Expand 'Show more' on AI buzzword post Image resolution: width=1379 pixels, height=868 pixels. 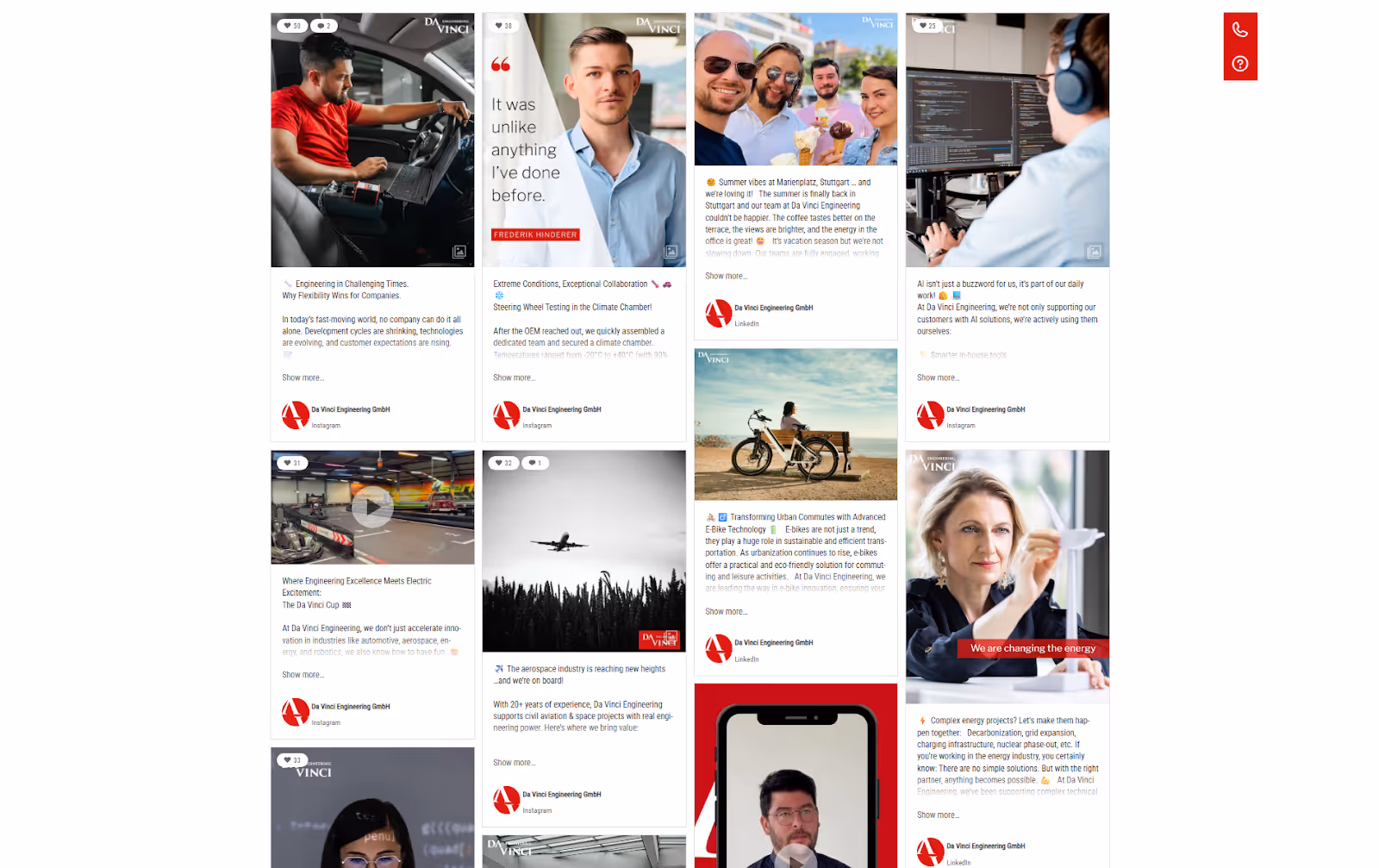(939, 378)
